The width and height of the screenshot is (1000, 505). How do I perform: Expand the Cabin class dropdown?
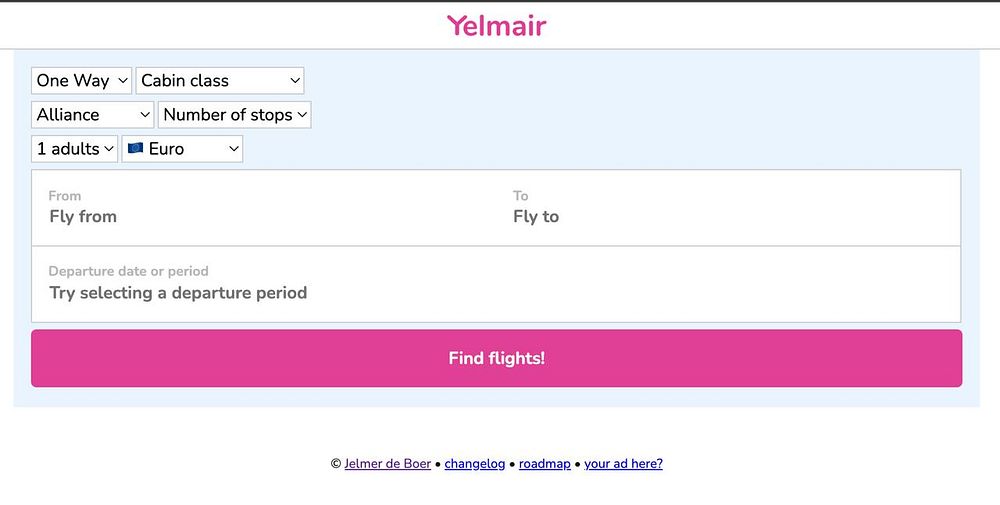point(220,81)
